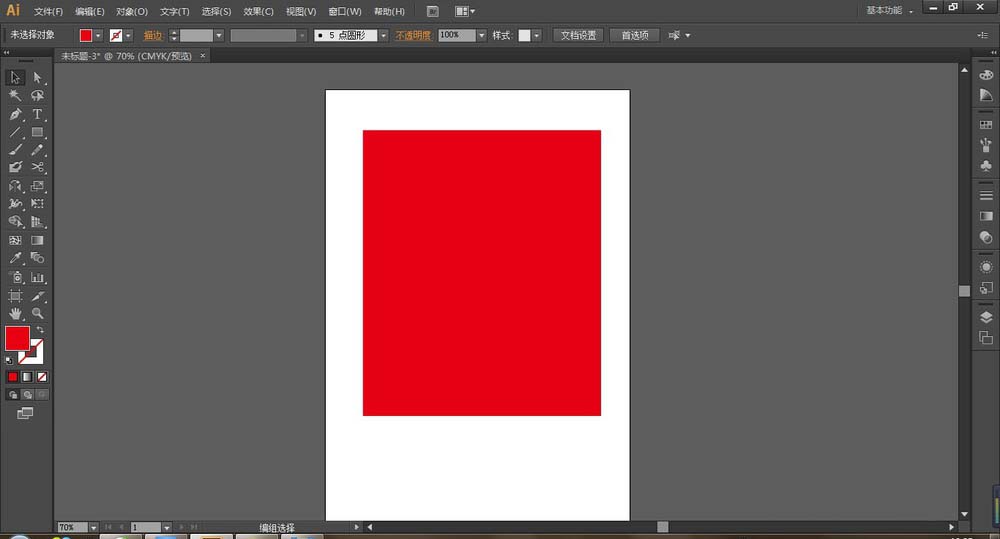
Task: Select the Line Segment tool
Action: pos(15,132)
